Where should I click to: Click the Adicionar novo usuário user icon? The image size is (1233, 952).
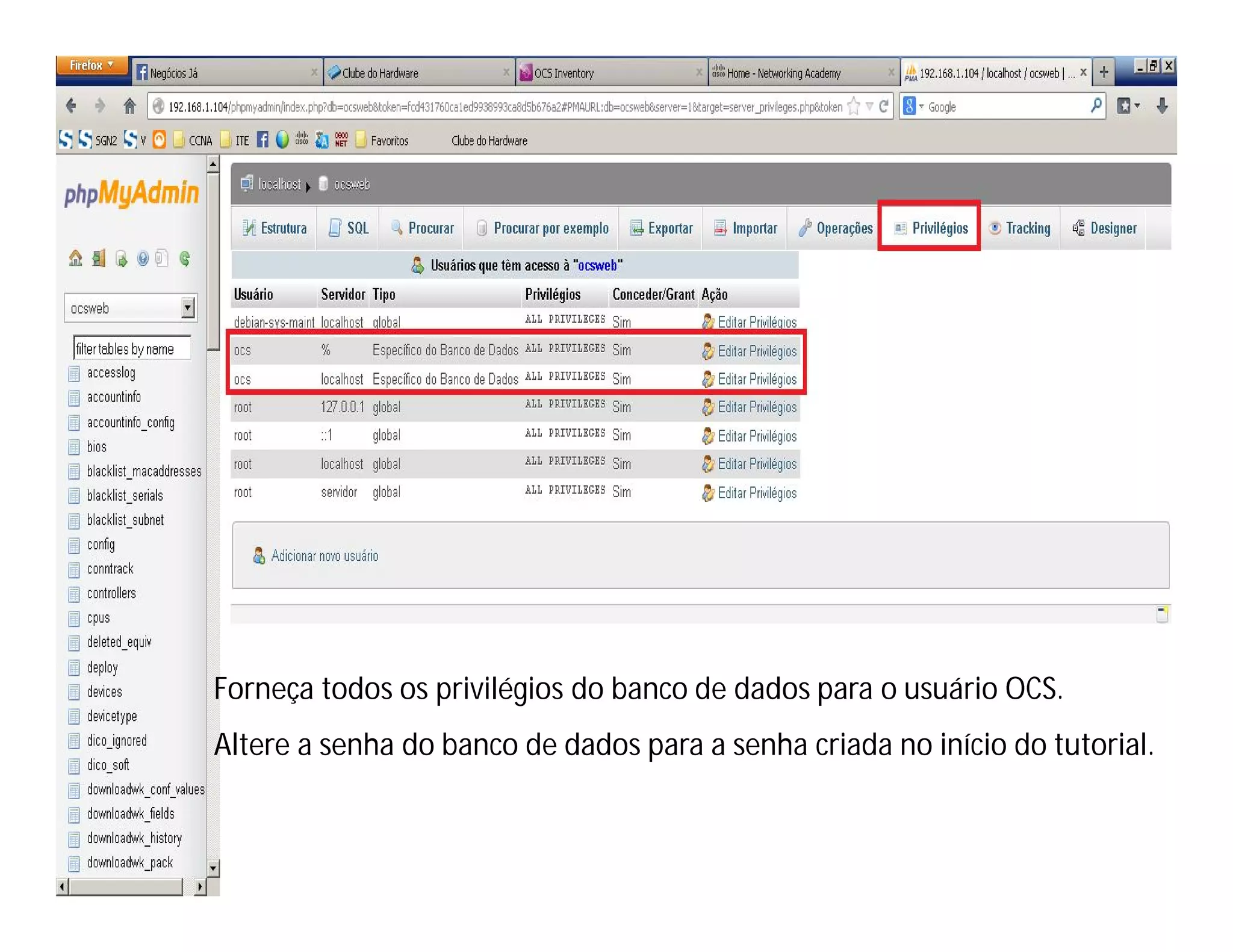259,555
